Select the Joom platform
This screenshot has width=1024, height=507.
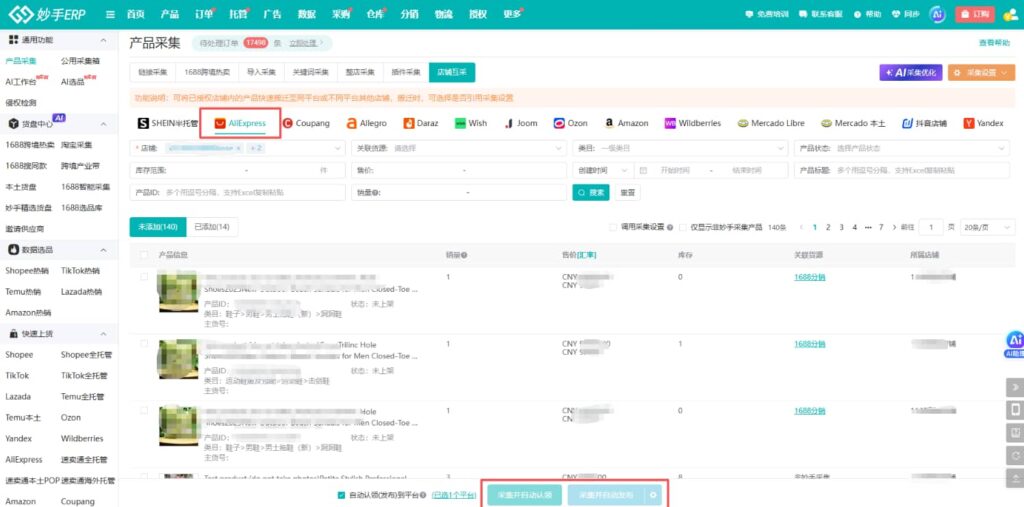pyautogui.click(x=520, y=123)
